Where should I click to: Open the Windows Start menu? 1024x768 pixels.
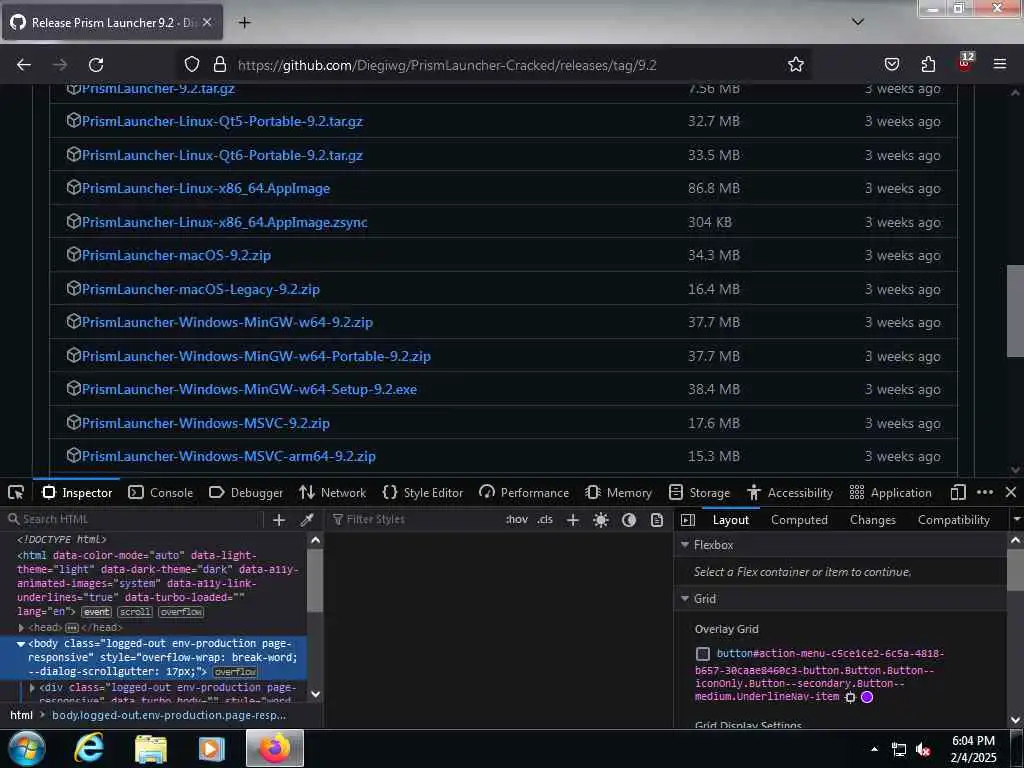tap(27, 748)
